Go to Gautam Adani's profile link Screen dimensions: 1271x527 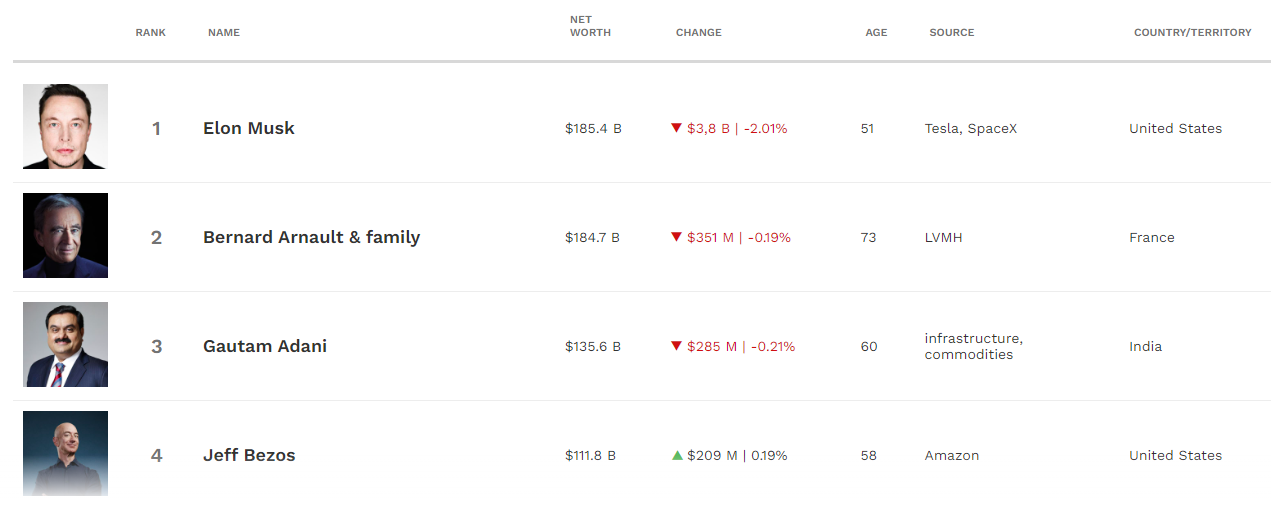coord(265,346)
